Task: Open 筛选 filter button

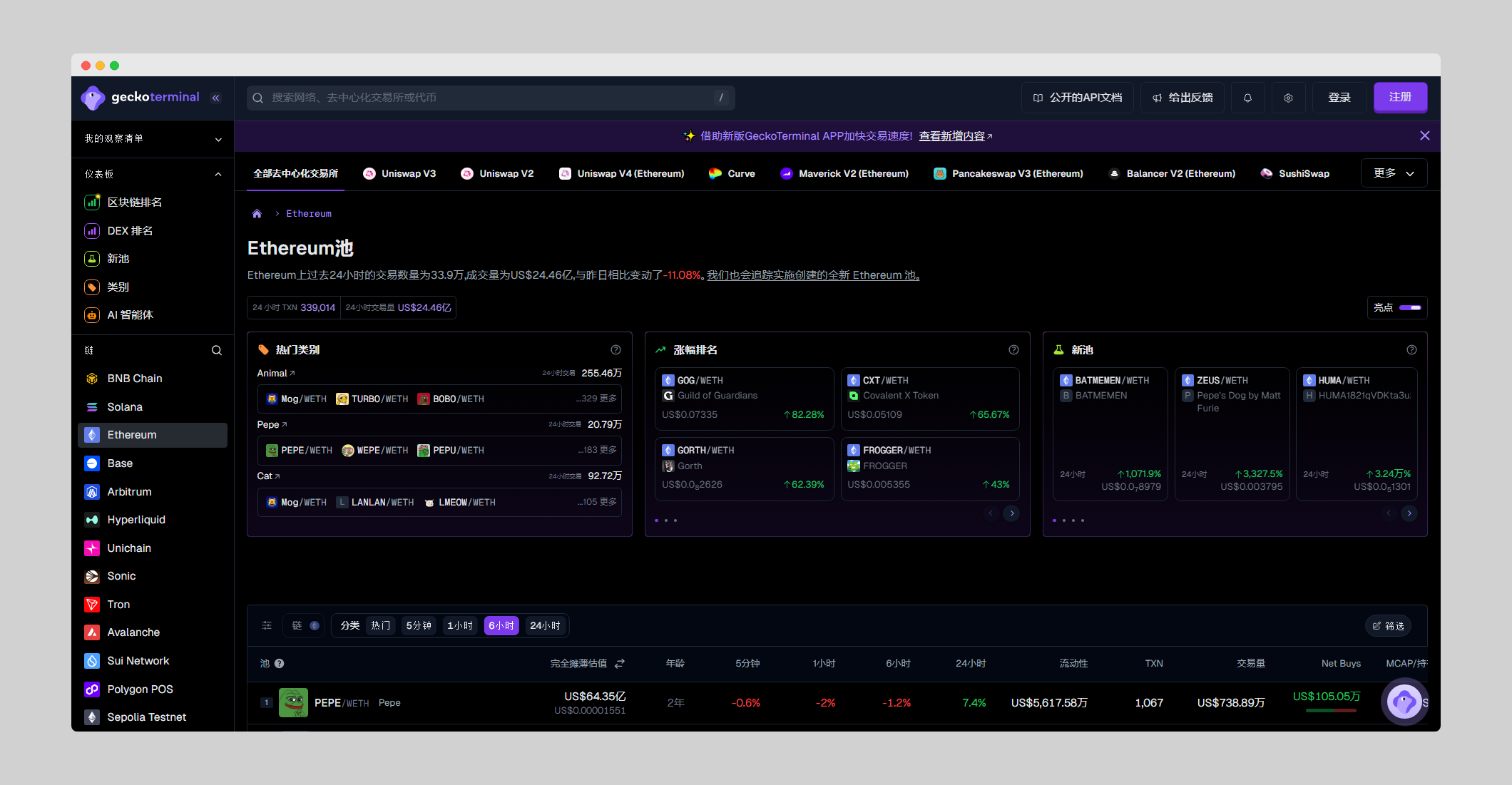Action: click(x=1389, y=626)
